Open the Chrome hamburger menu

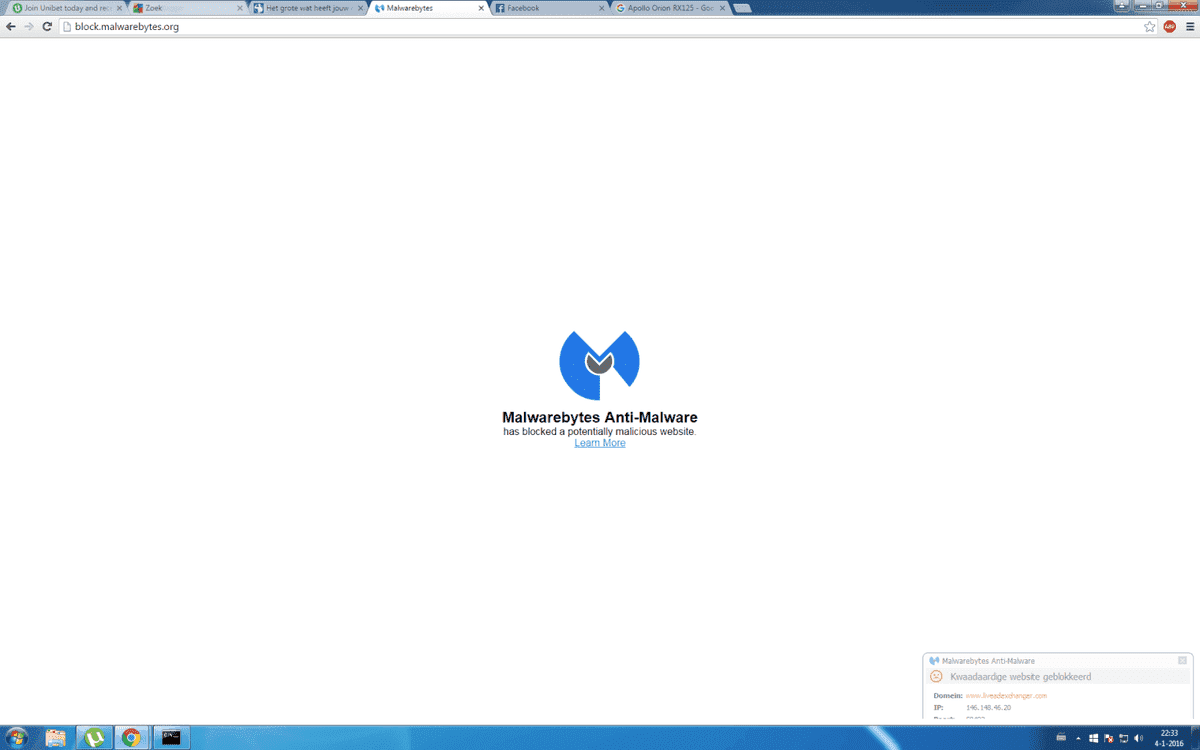pos(1190,27)
